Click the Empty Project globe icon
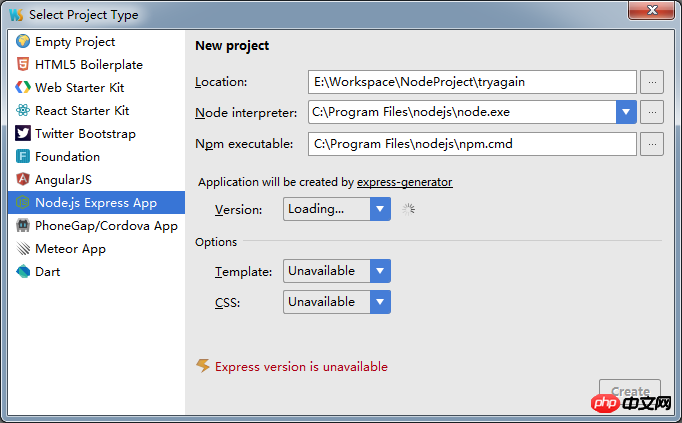The height and width of the screenshot is (423, 682). click(23, 42)
